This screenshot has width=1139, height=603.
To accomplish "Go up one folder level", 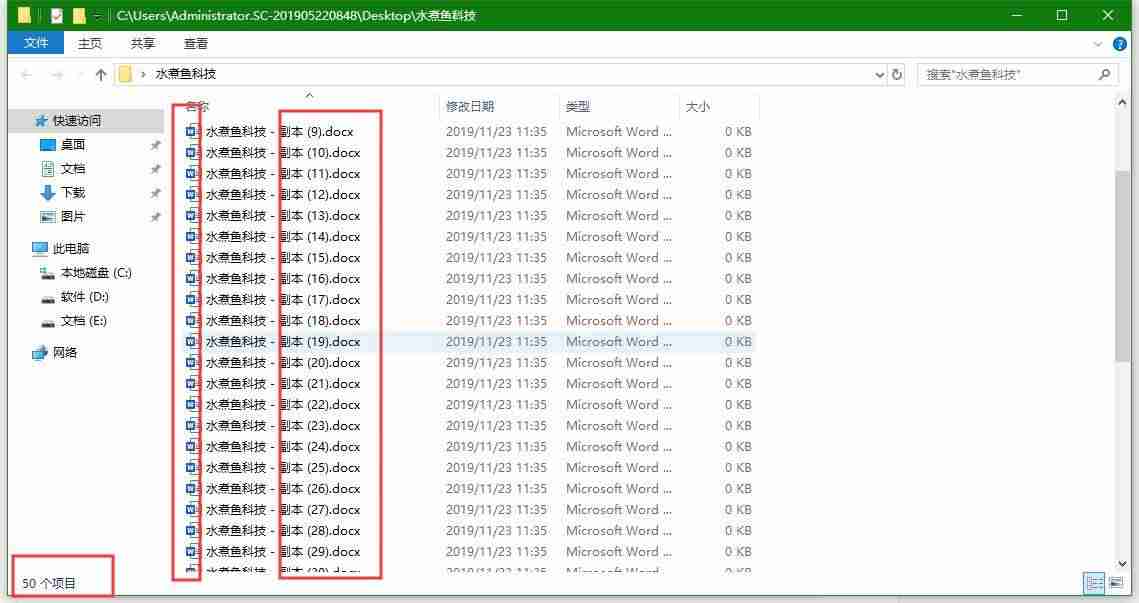I will 101,74.
